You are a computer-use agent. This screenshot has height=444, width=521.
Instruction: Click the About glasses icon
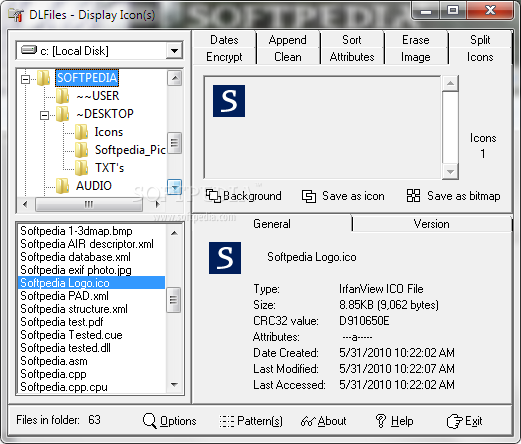(x=307, y=421)
